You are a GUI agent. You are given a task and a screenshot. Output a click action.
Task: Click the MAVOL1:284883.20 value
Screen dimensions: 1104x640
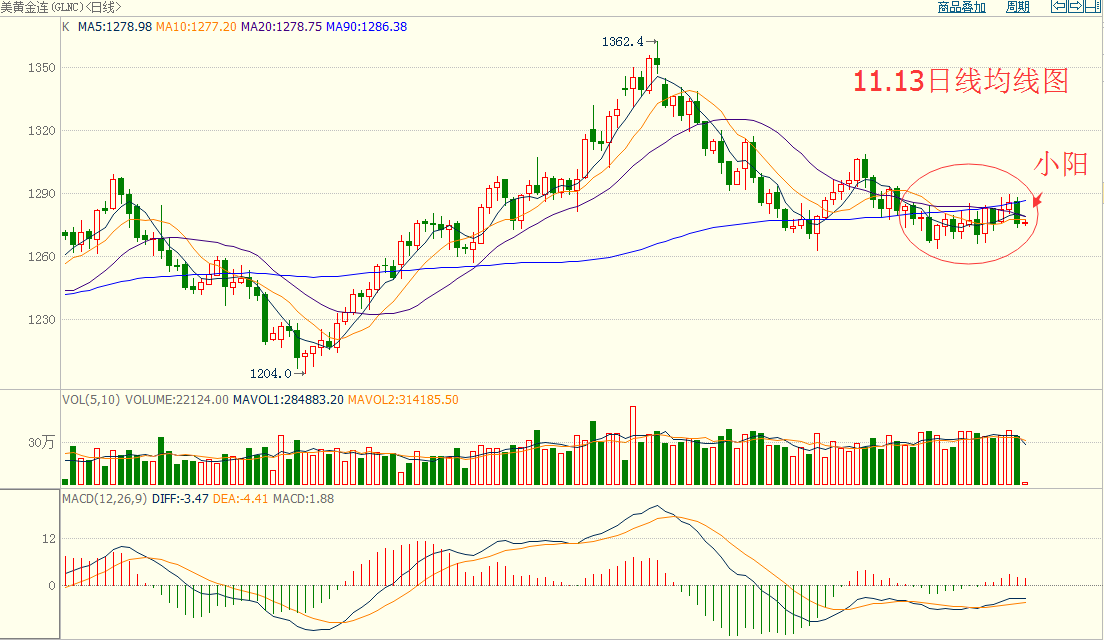(289, 400)
